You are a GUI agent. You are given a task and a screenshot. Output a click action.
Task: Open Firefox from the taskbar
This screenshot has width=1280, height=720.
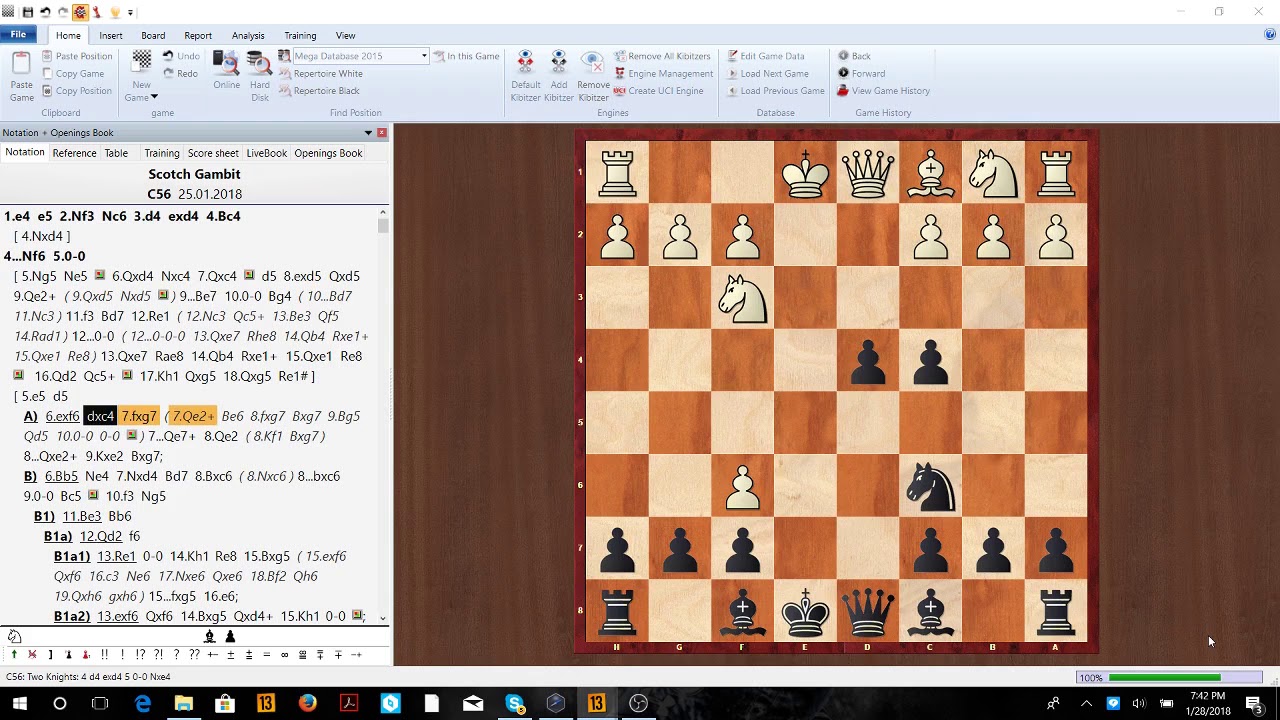coord(307,704)
